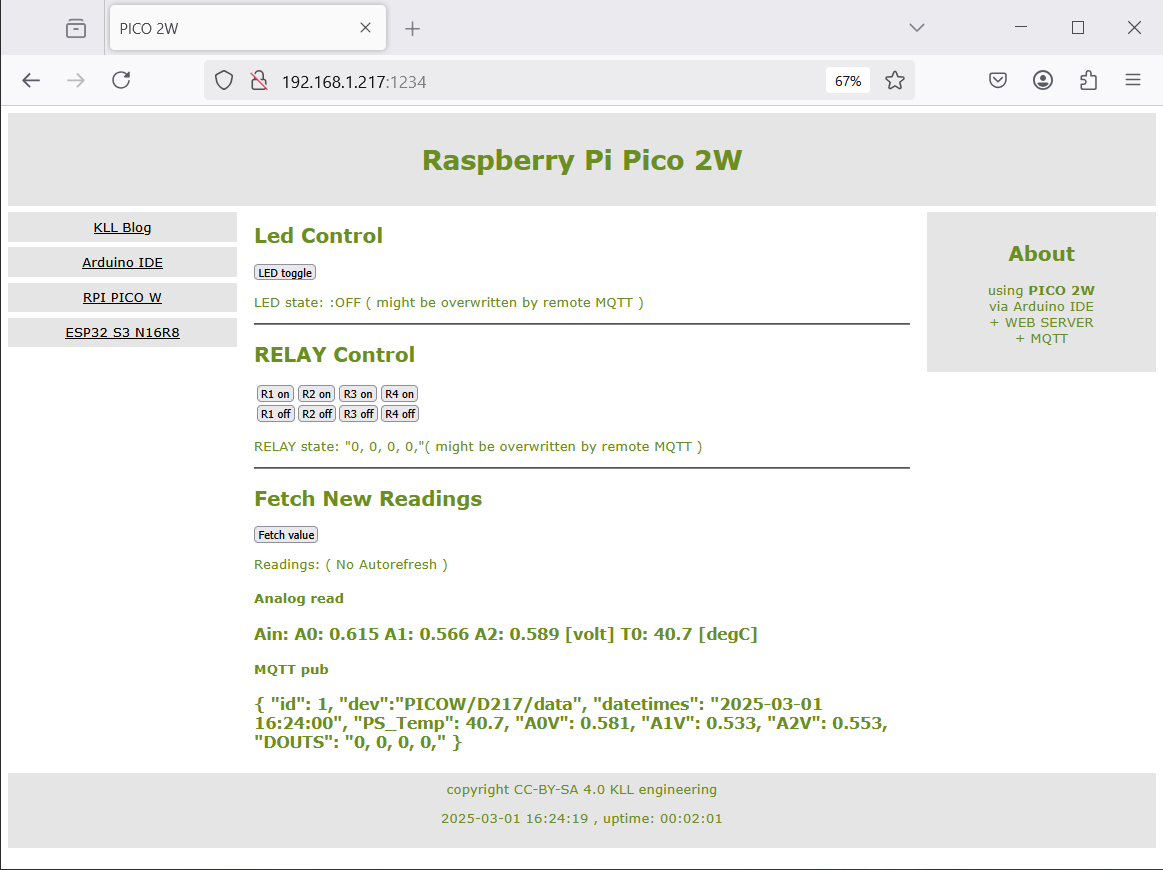Go back to the previous page
Viewport: 1163px width, 870px height.
pyautogui.click(x=31, y=80)
